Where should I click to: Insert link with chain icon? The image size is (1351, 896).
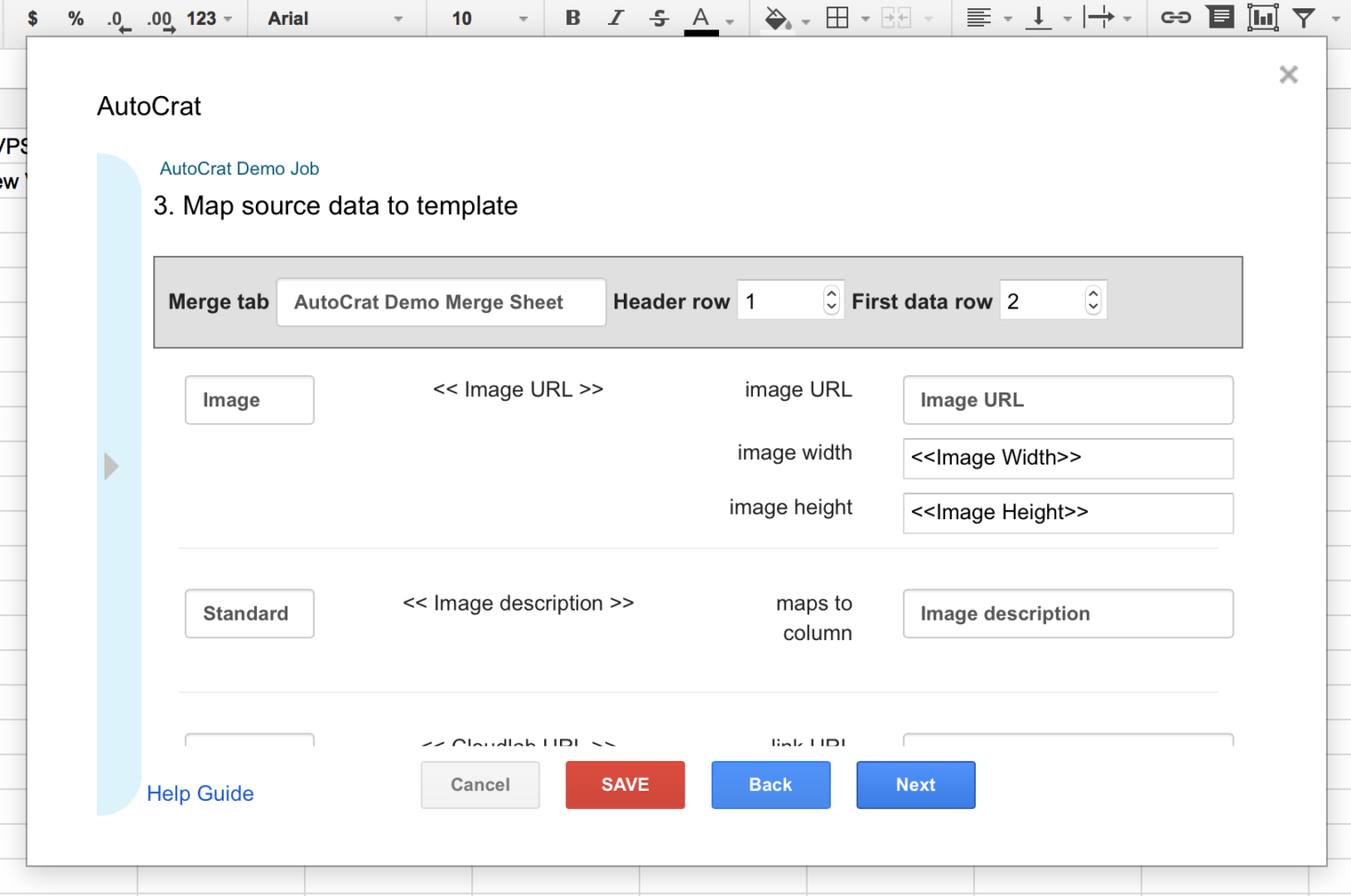click(x=1175, y=18)
